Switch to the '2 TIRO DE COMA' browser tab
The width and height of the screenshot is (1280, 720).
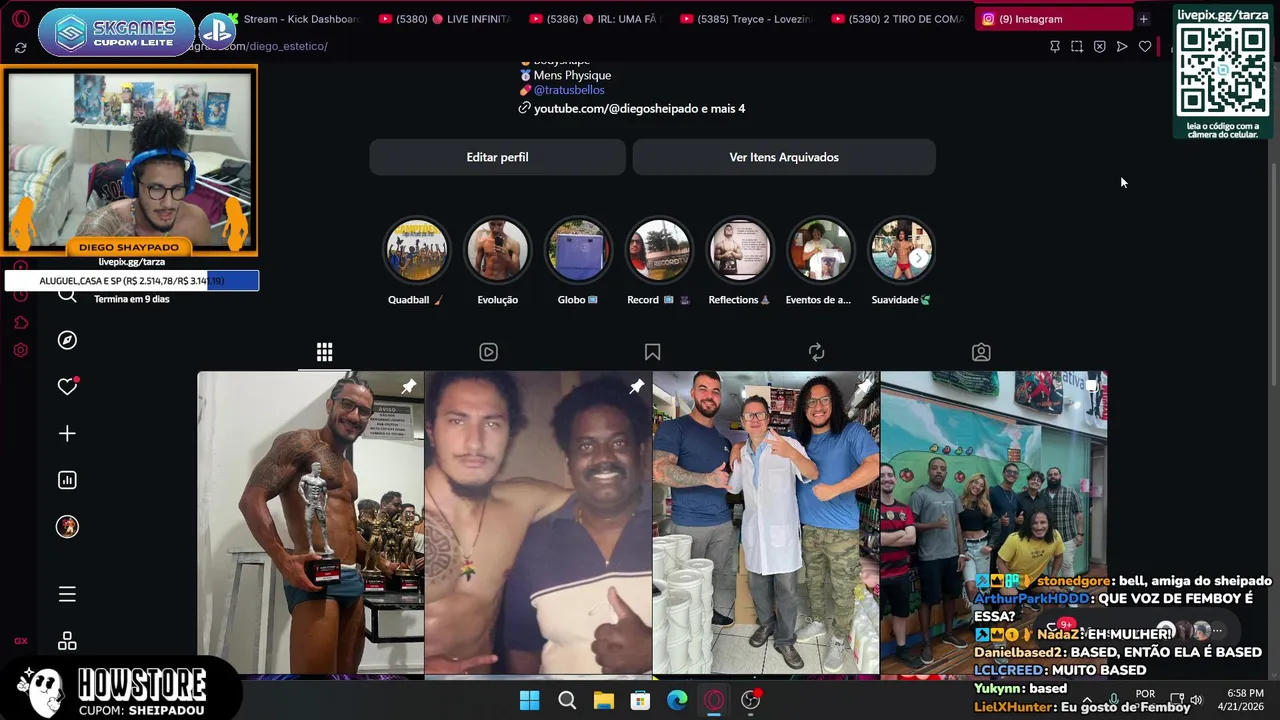tap(897, 19)
